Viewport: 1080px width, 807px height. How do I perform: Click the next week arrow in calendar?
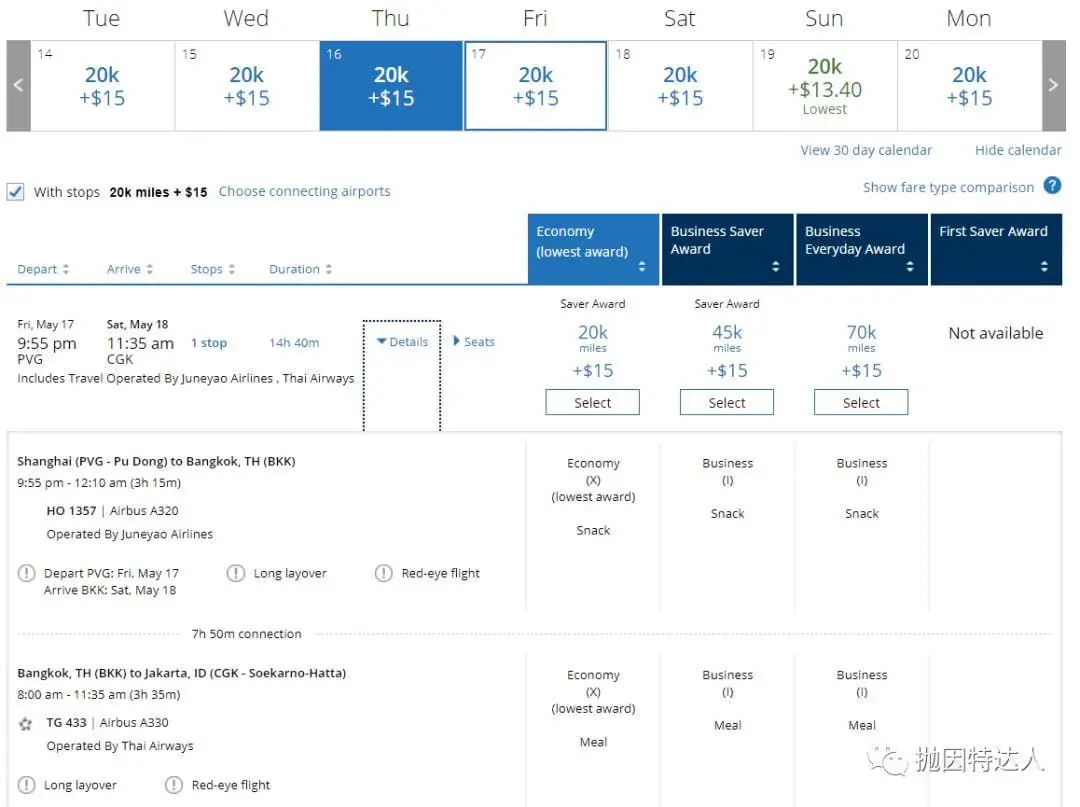[x=1053, y=86]
